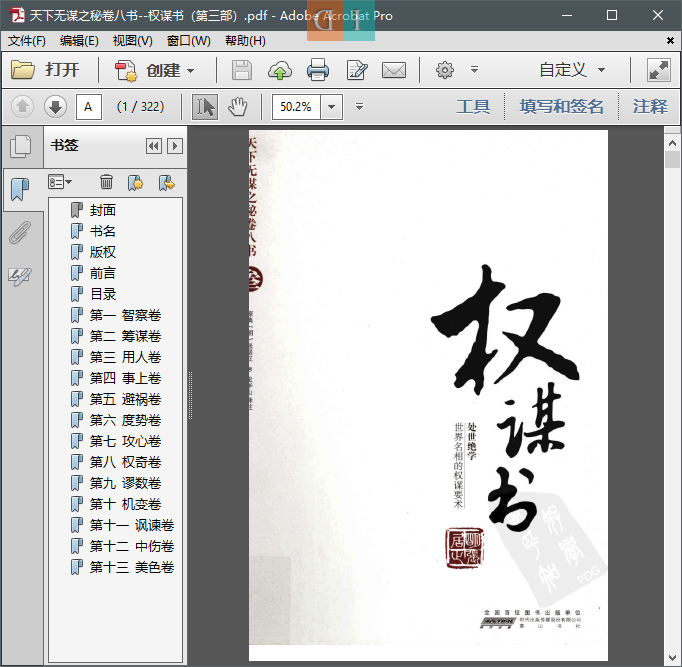The height and width of the screenshot is (667, 682).
Task: Click bookmarks panel right-arrow button
Action: point(175,146)
